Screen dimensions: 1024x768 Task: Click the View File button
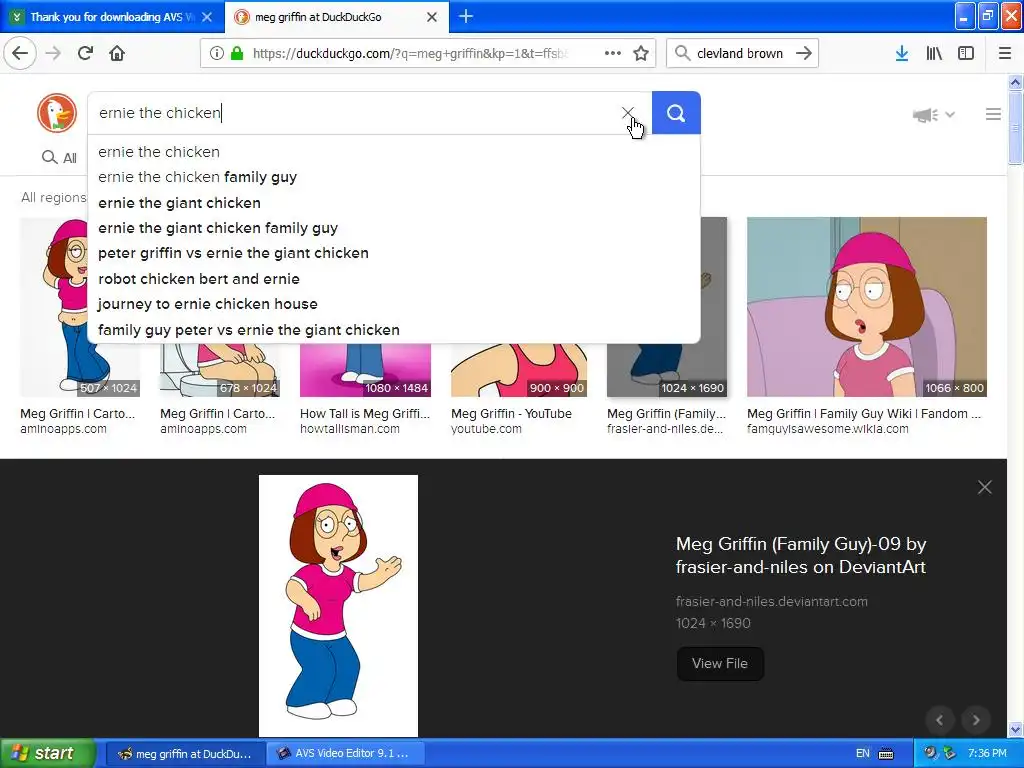point(720,664)
